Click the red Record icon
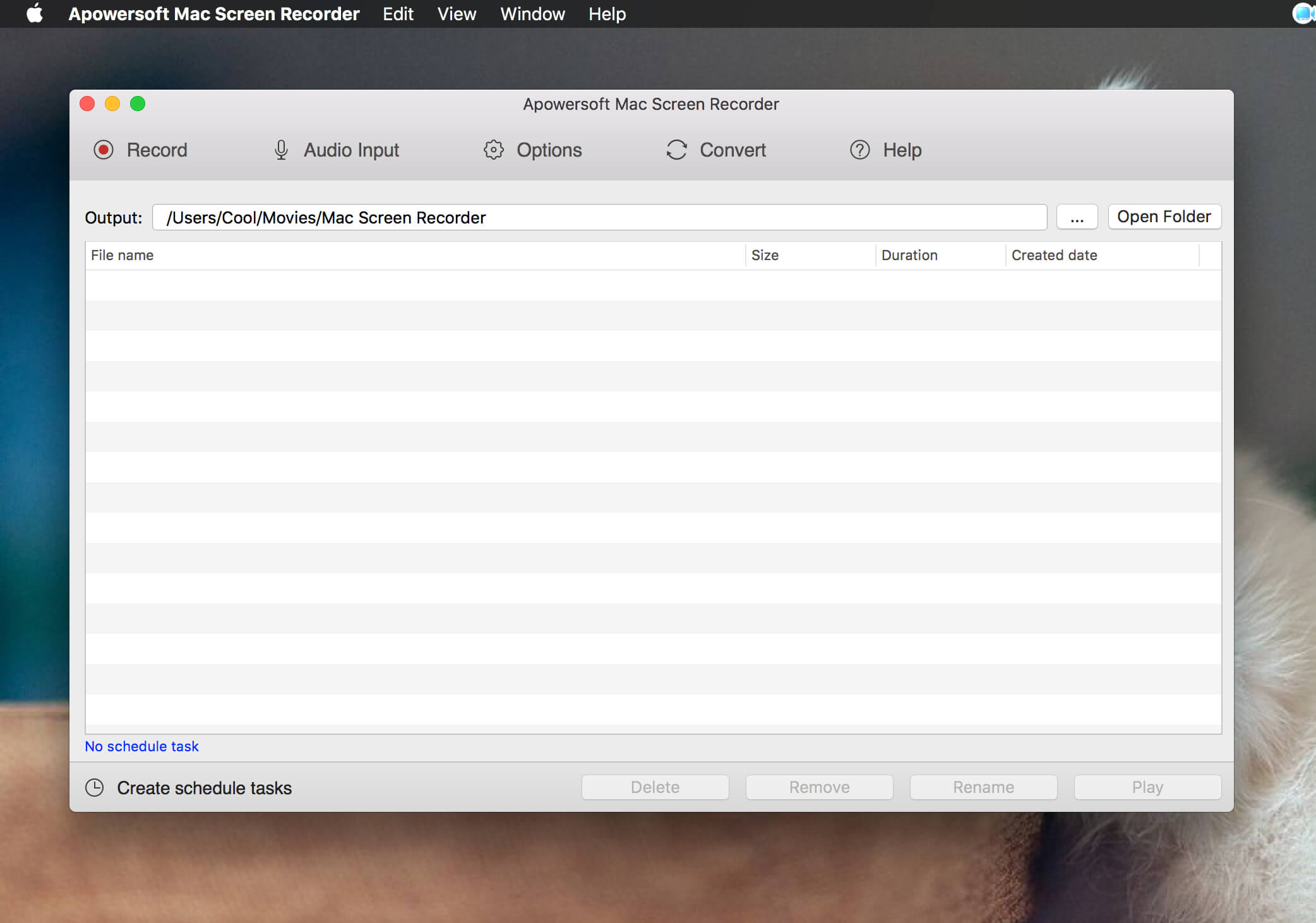The width and height of the screenshot is (1316, 923). [104, 150]
